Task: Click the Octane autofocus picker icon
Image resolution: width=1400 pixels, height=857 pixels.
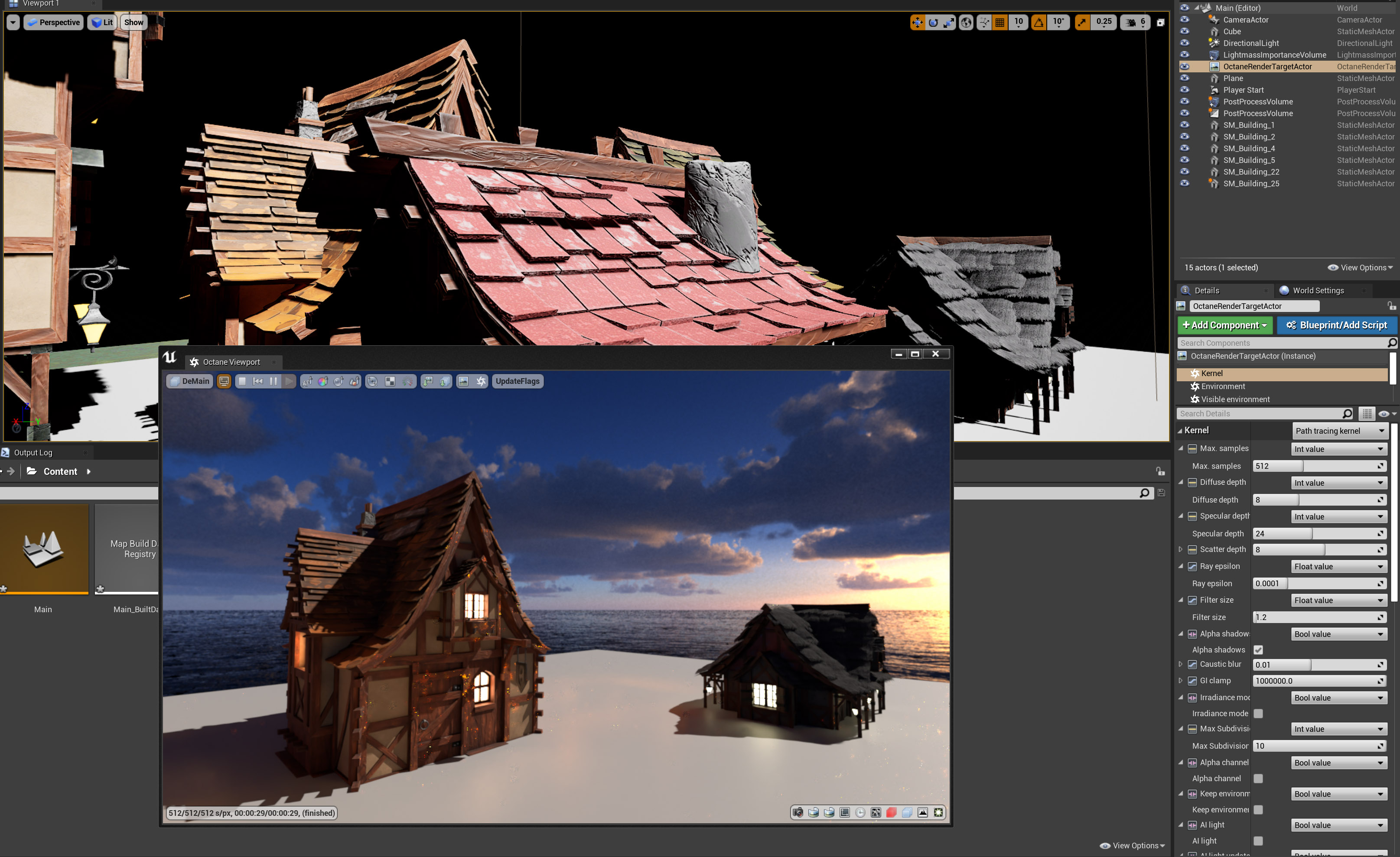Action: pos(307,381)
